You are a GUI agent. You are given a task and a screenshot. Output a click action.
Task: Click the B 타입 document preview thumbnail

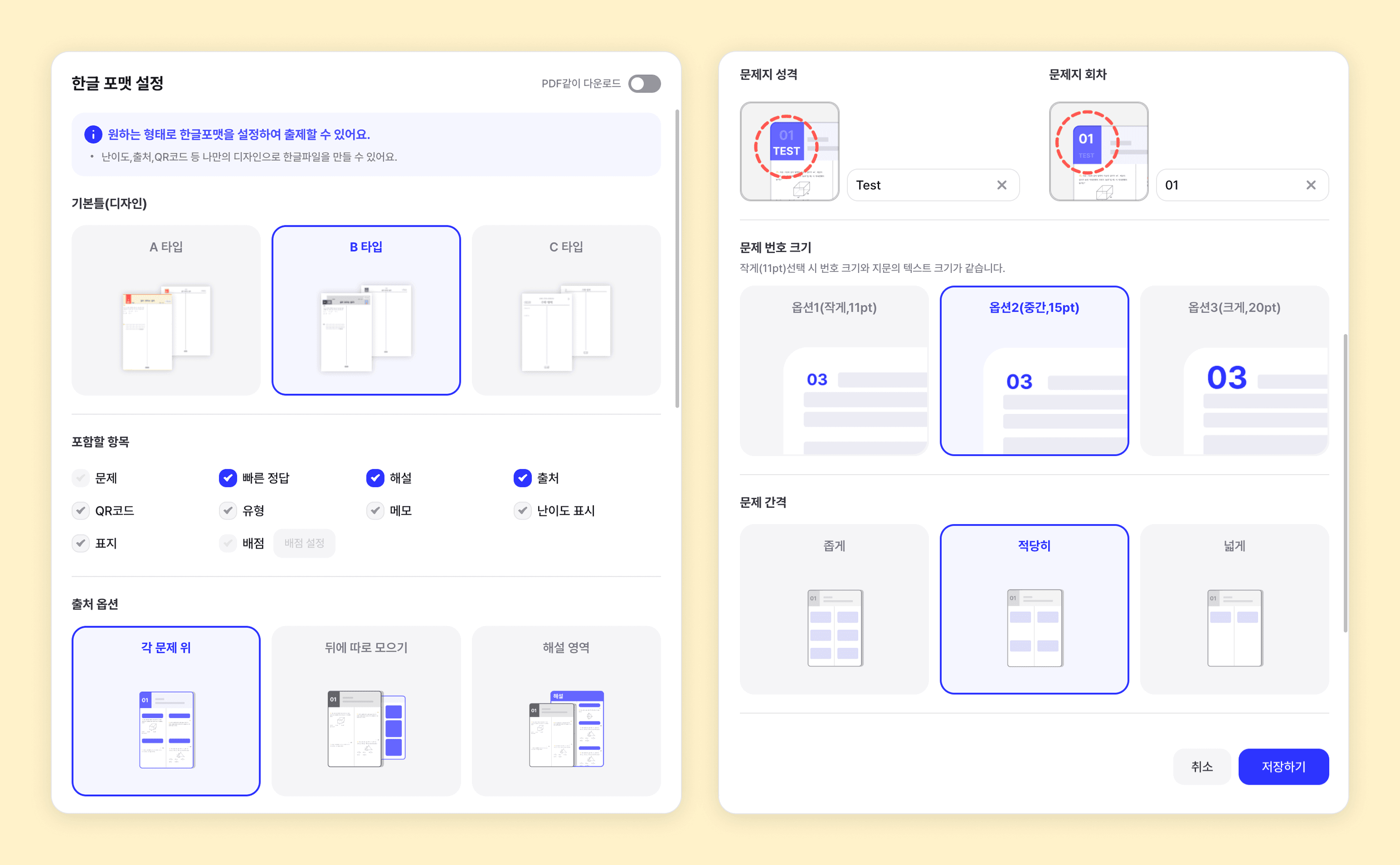(x=366, y=328)
